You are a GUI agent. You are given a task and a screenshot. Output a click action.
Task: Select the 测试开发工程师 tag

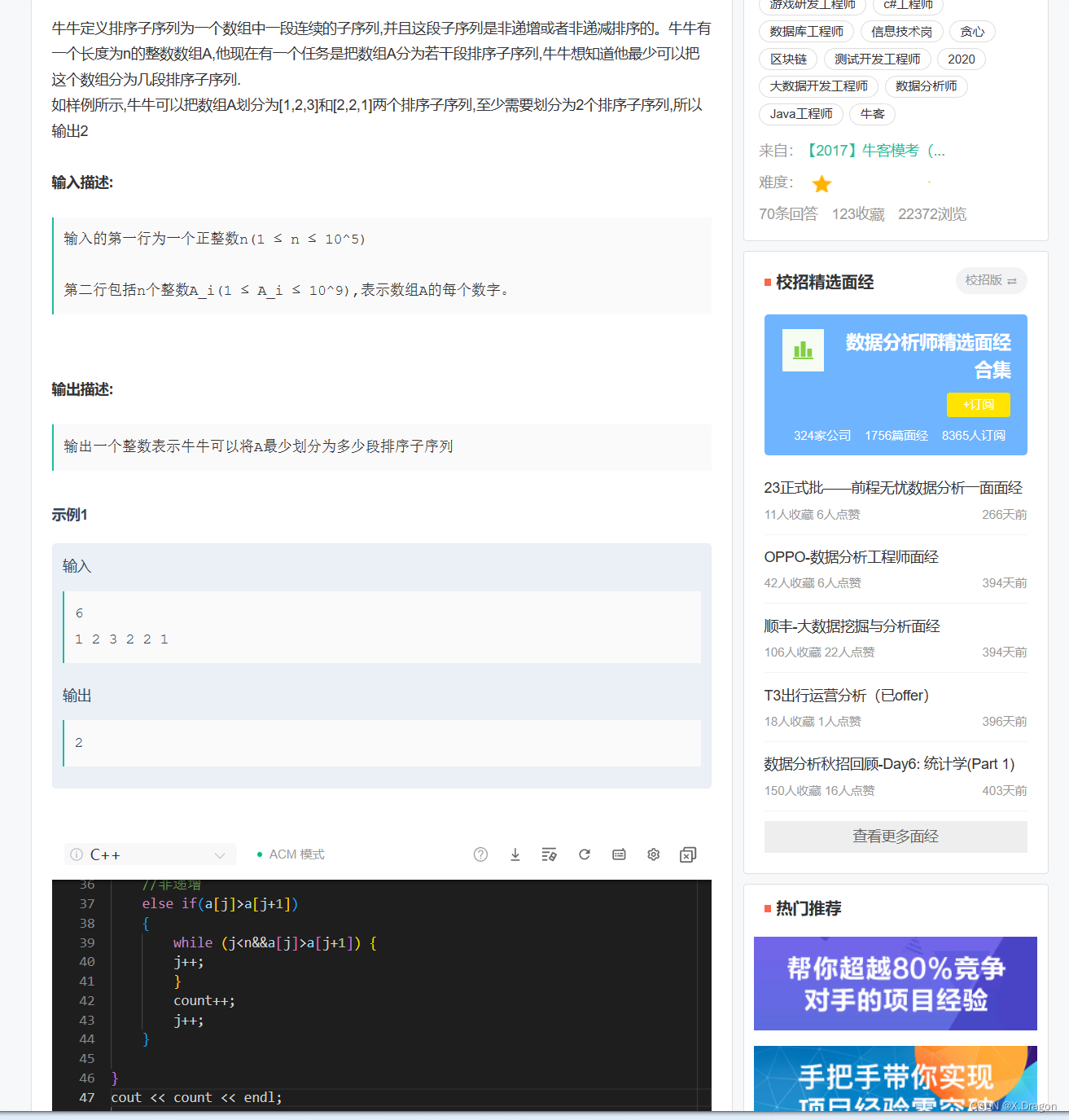click(x=877, y=59)
